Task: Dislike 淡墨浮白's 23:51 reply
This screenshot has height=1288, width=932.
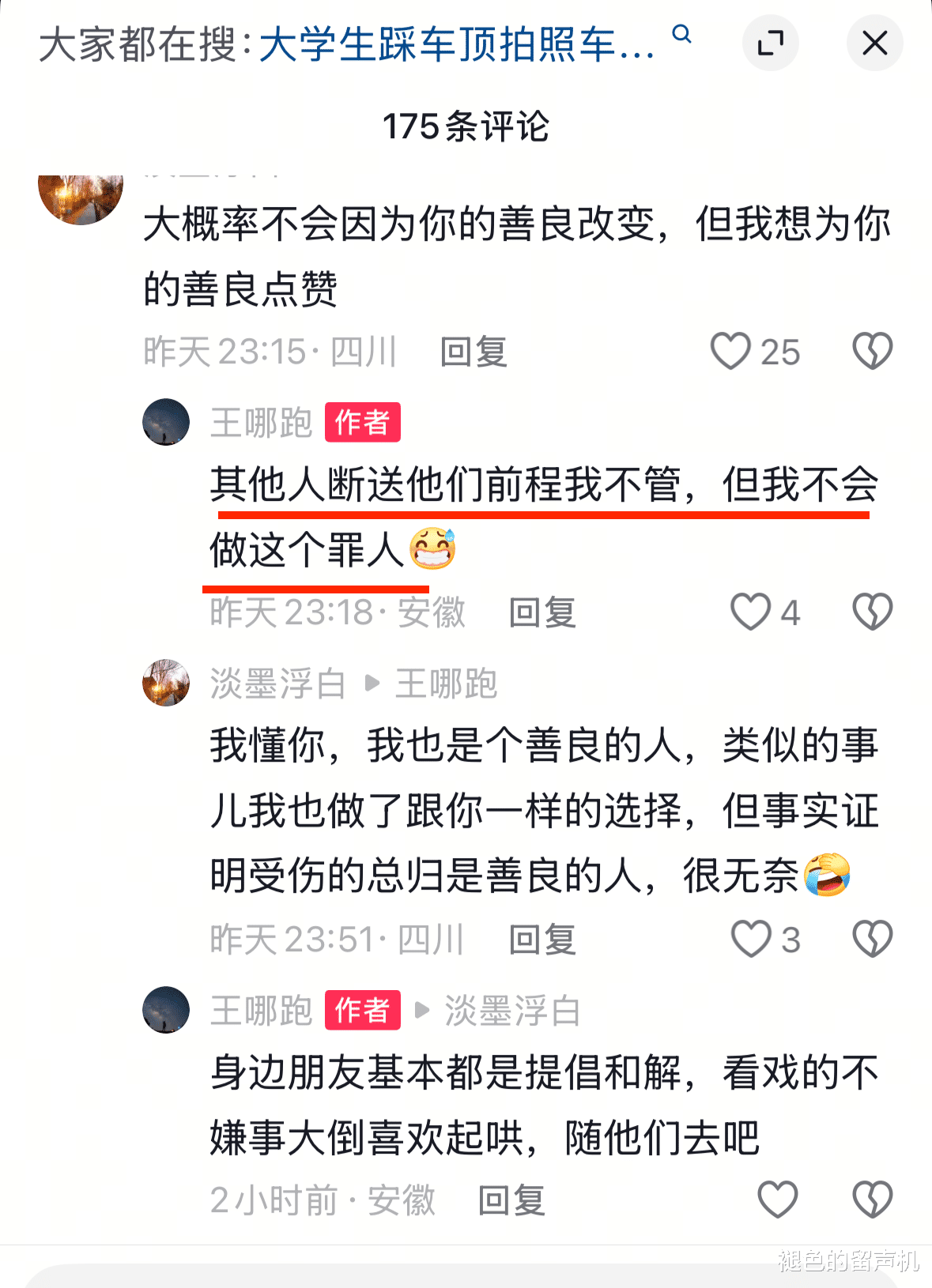Action: (872, 939)
